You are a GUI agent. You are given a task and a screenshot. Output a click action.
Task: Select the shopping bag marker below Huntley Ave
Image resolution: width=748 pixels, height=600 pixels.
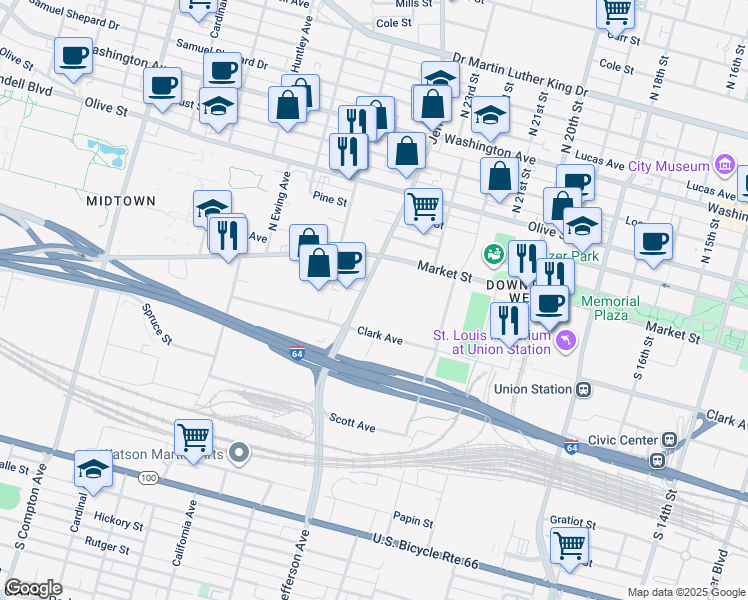[x=287, y=105]
